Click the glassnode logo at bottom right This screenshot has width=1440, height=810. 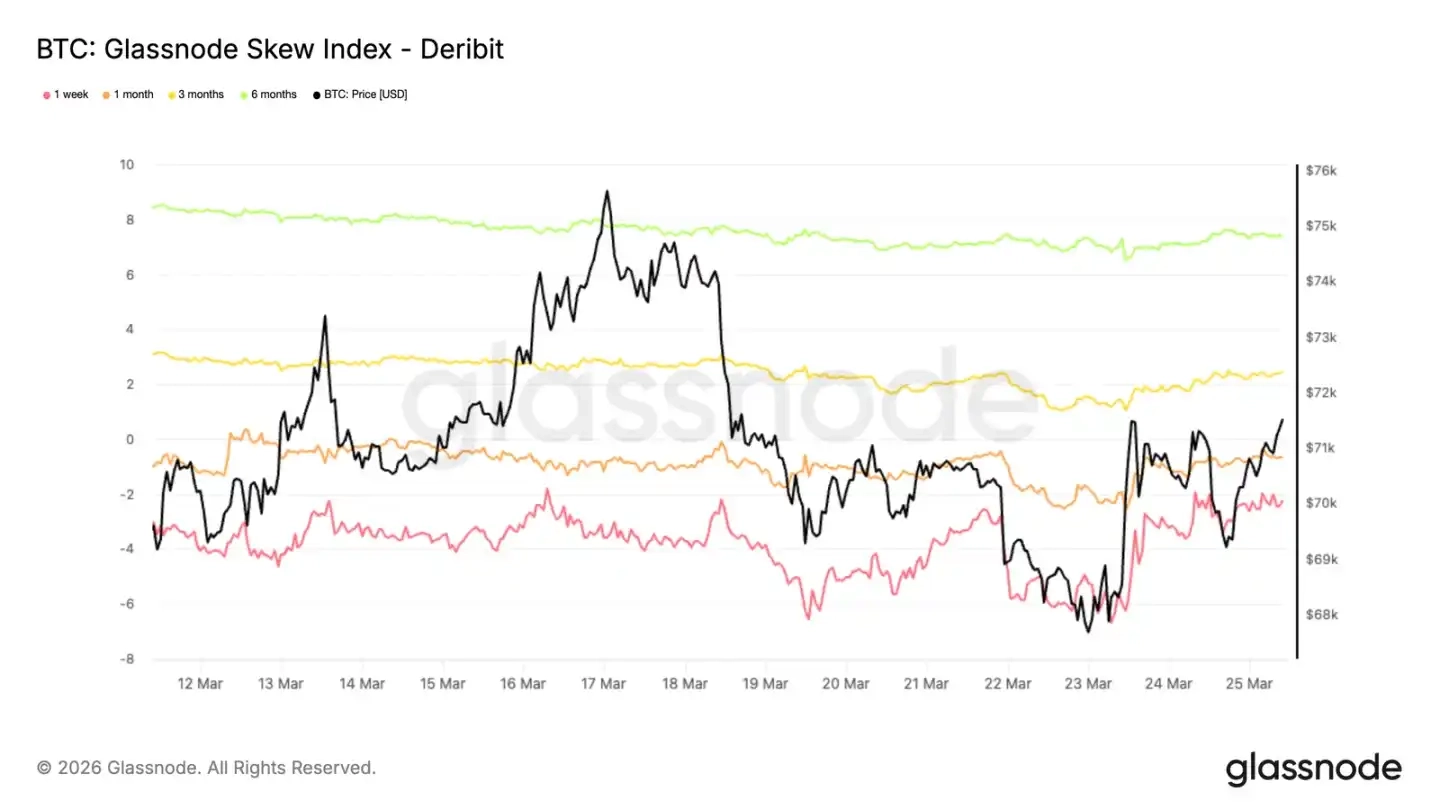1313,768
